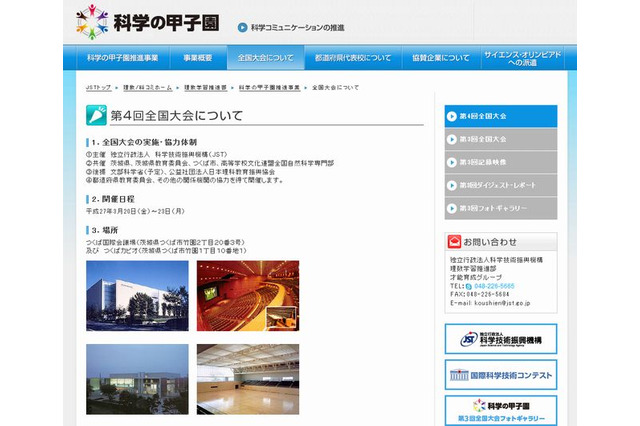Click the つくば国際会議場 address line
The width and height of the screenshot is (640, 426).
(166, 242)
